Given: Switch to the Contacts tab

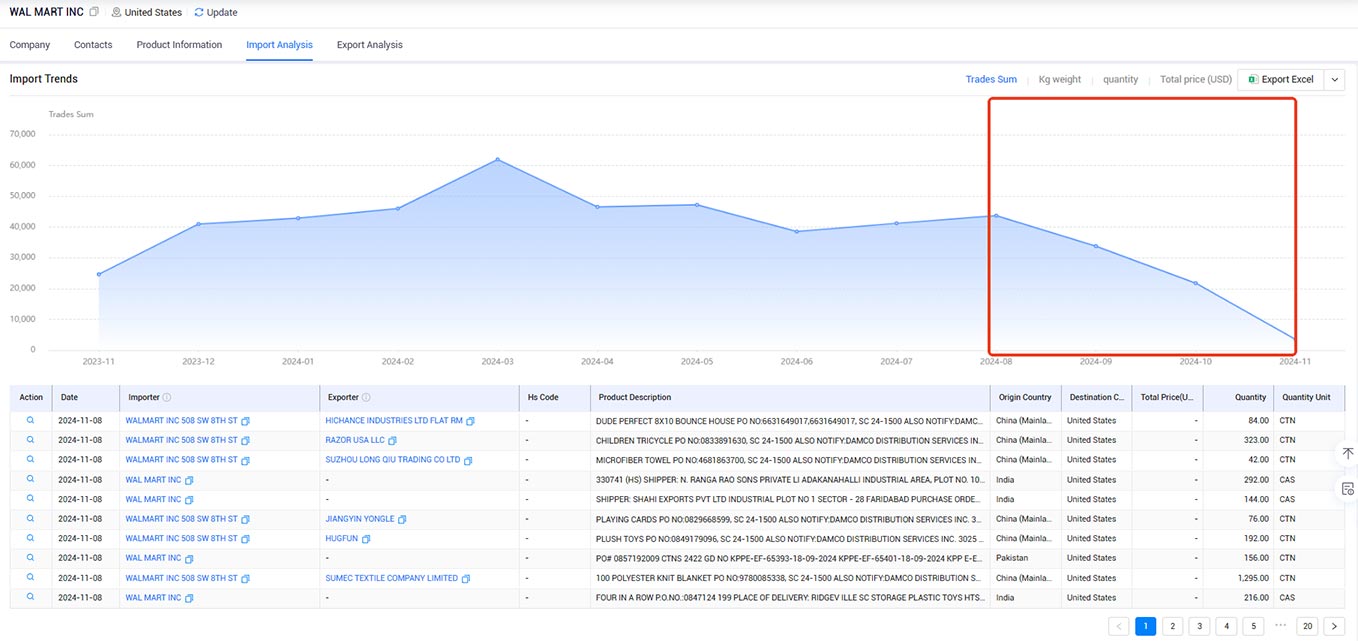Looking at the screenshot, I should (x=93, y=45).
